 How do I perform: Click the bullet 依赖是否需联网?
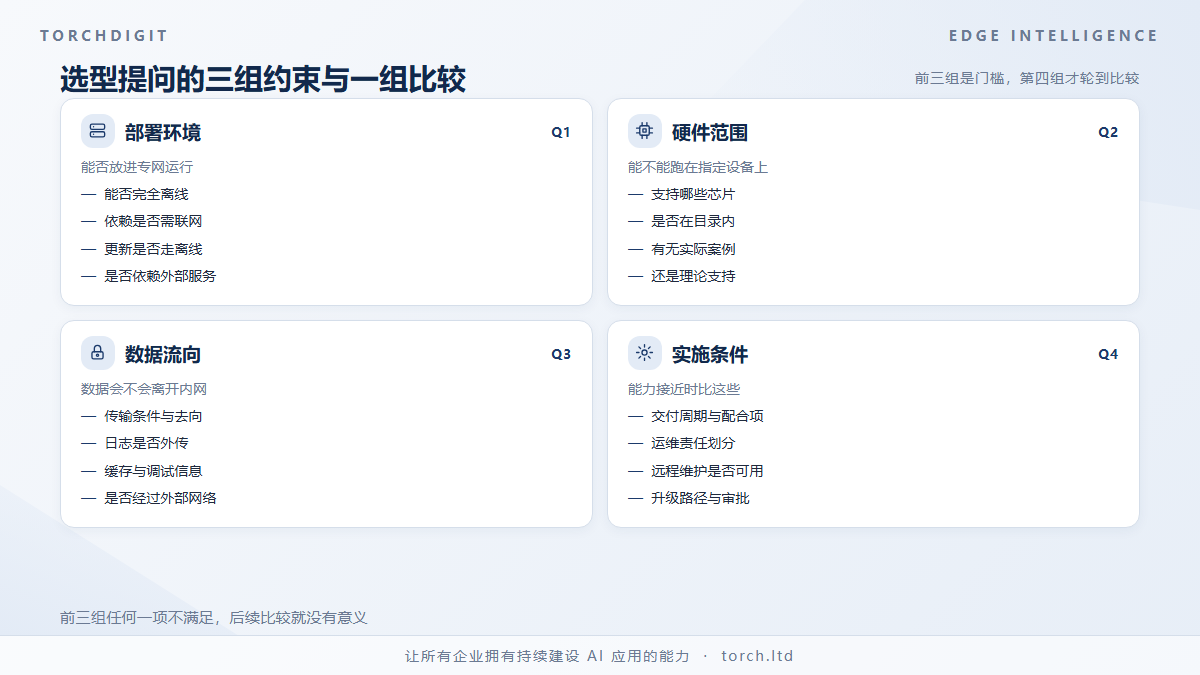[153, 221]
